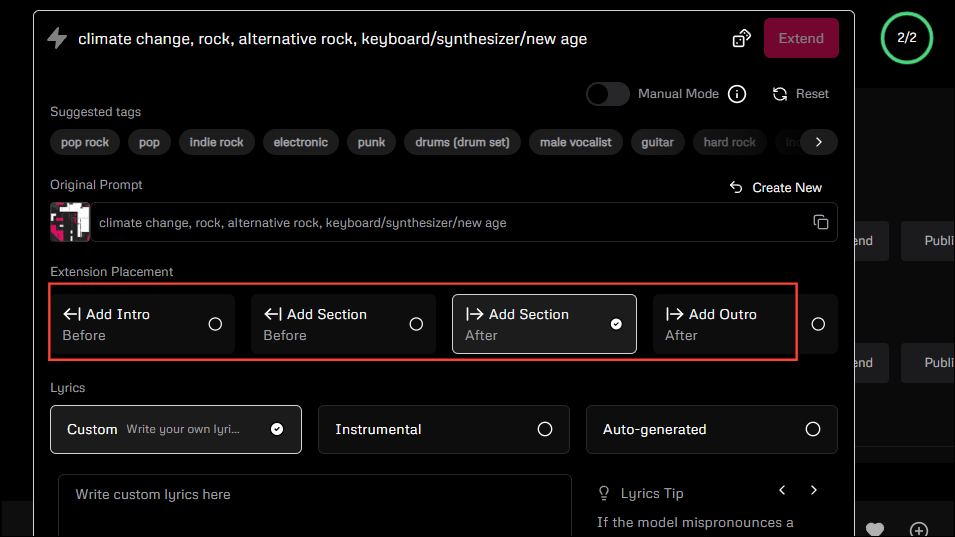Viewport: 955px width, 537px height.
Task: Click the Extend button
Action: point(801,38)
